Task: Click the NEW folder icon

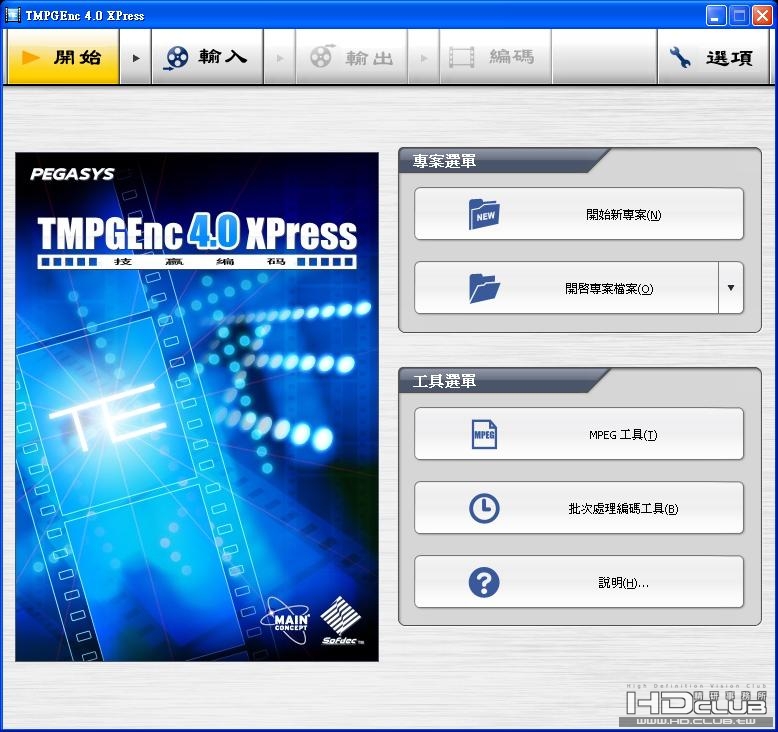Action: [484, 214]
